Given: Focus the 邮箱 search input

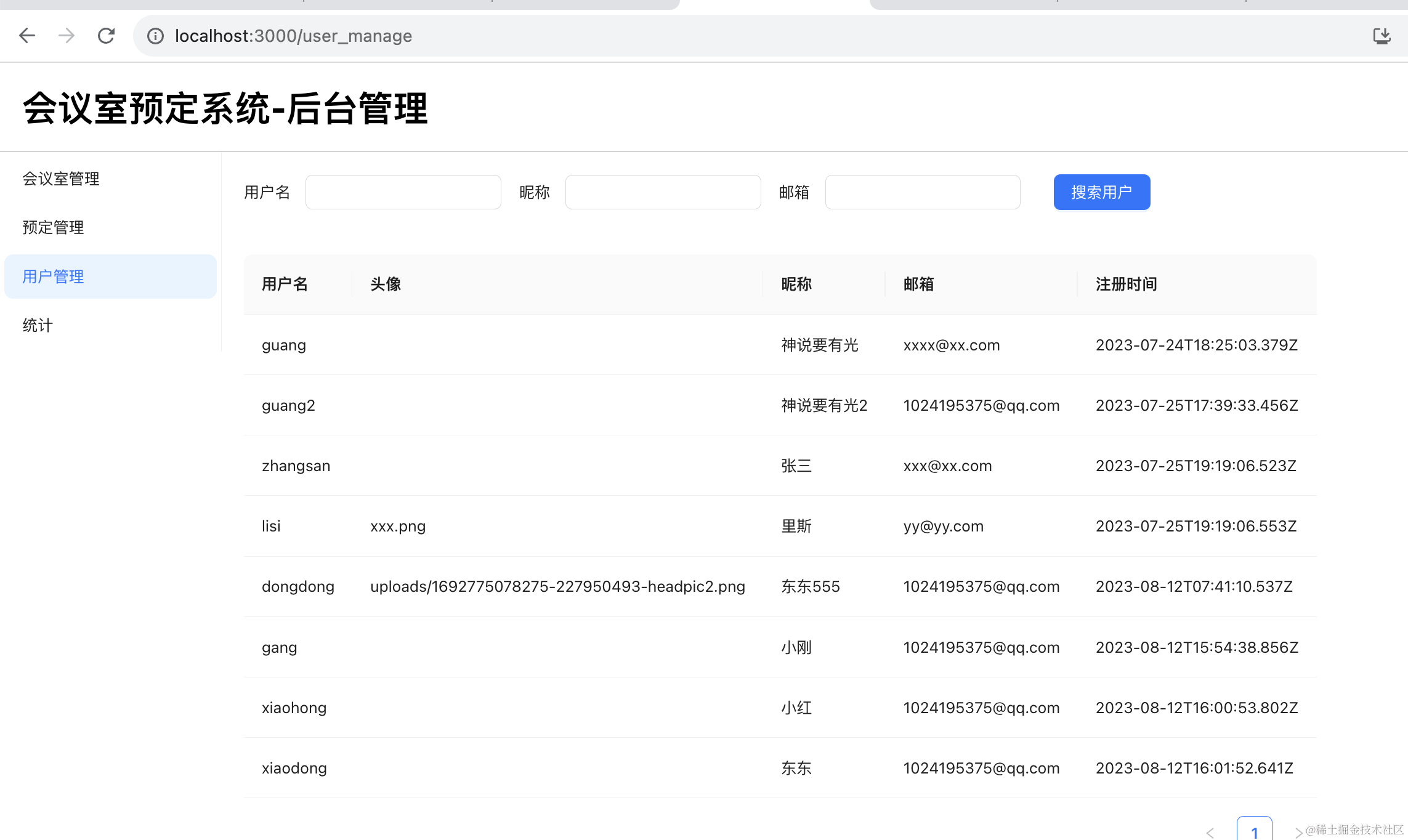Looking at the screenshot, I should point(922,192).
